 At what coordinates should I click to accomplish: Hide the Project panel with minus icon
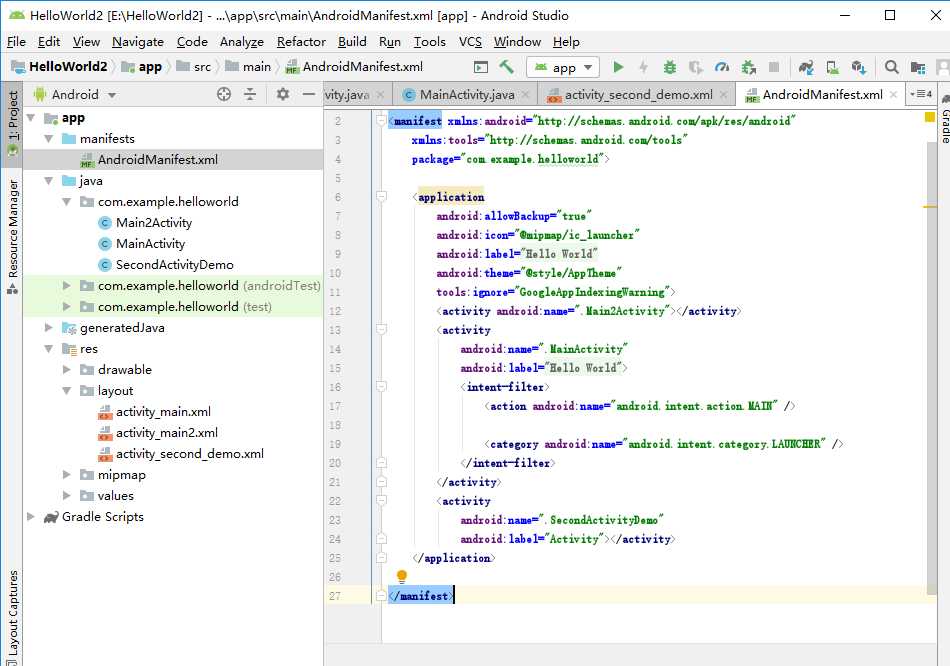tap(308, 94)
